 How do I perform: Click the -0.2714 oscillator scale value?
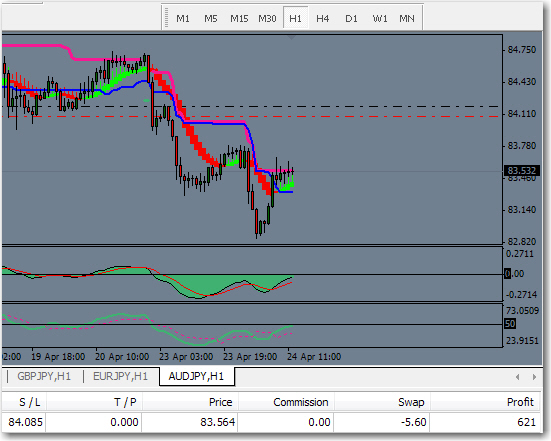click(x=521, y=294)
